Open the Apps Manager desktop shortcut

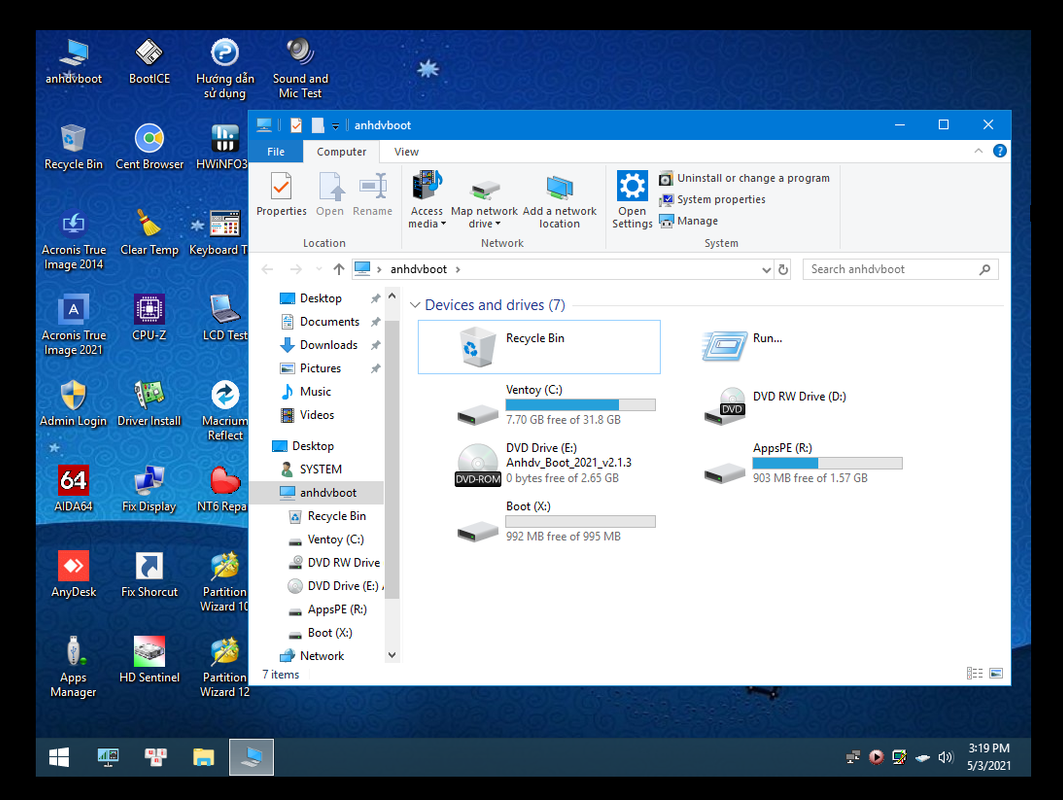(73, 667)
